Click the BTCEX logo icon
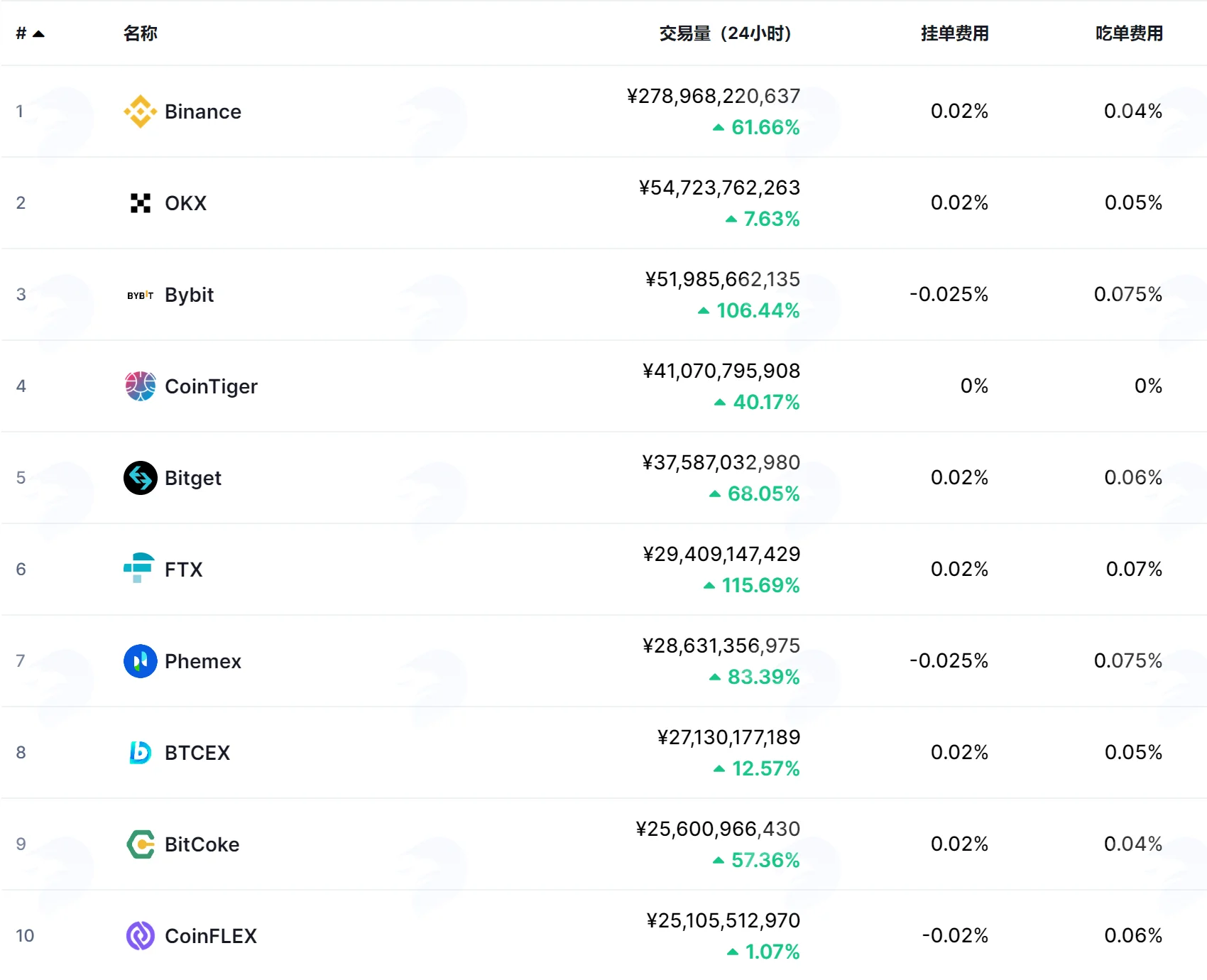Viewport: 1207px width, 980px height. tap(140, 753)
